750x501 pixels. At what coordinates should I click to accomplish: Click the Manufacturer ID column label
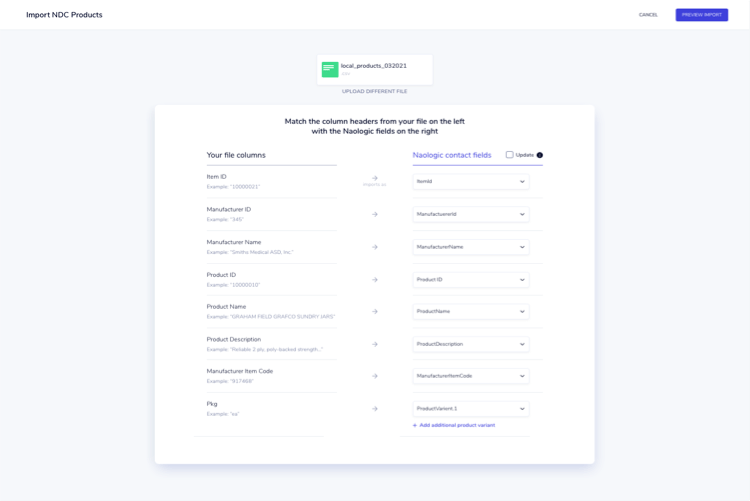[229, 210]
